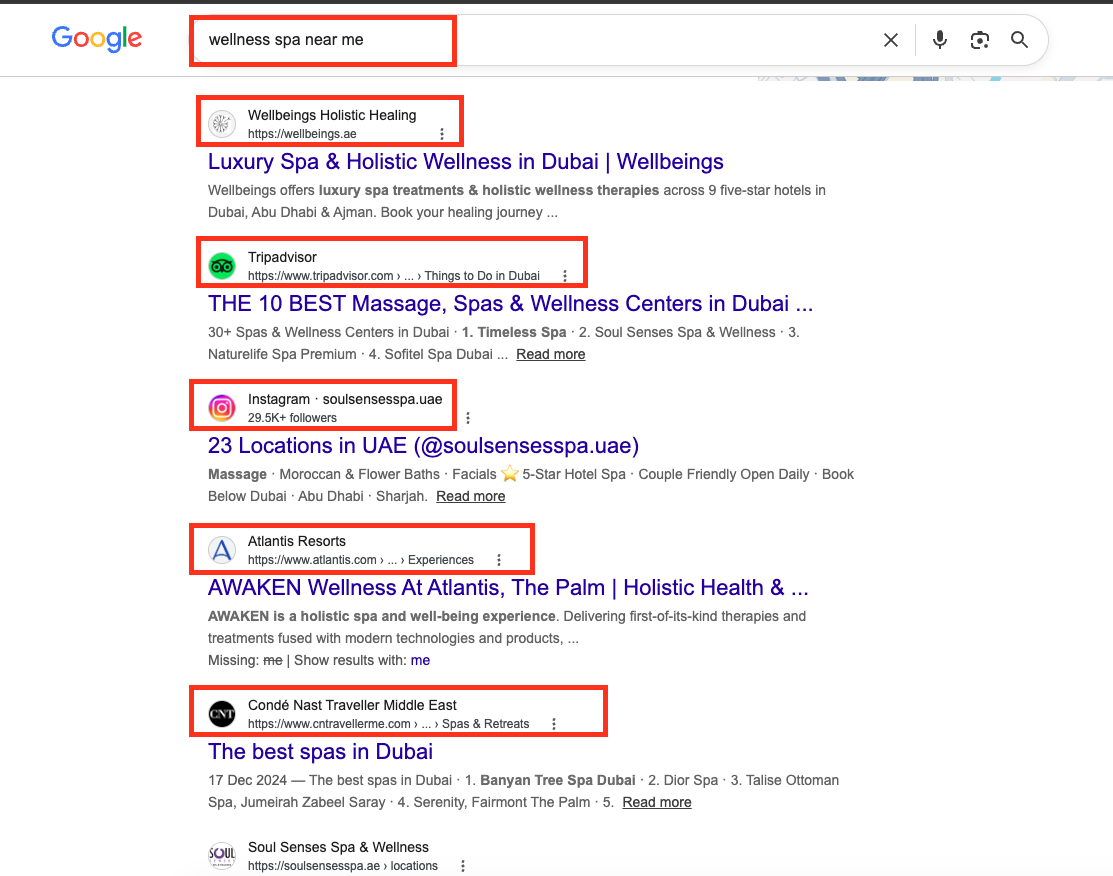Open 'THE 10 BEST Massage, Spas' link
The height and width of the screenshot is (876, 1113).
tap(510, 304)
